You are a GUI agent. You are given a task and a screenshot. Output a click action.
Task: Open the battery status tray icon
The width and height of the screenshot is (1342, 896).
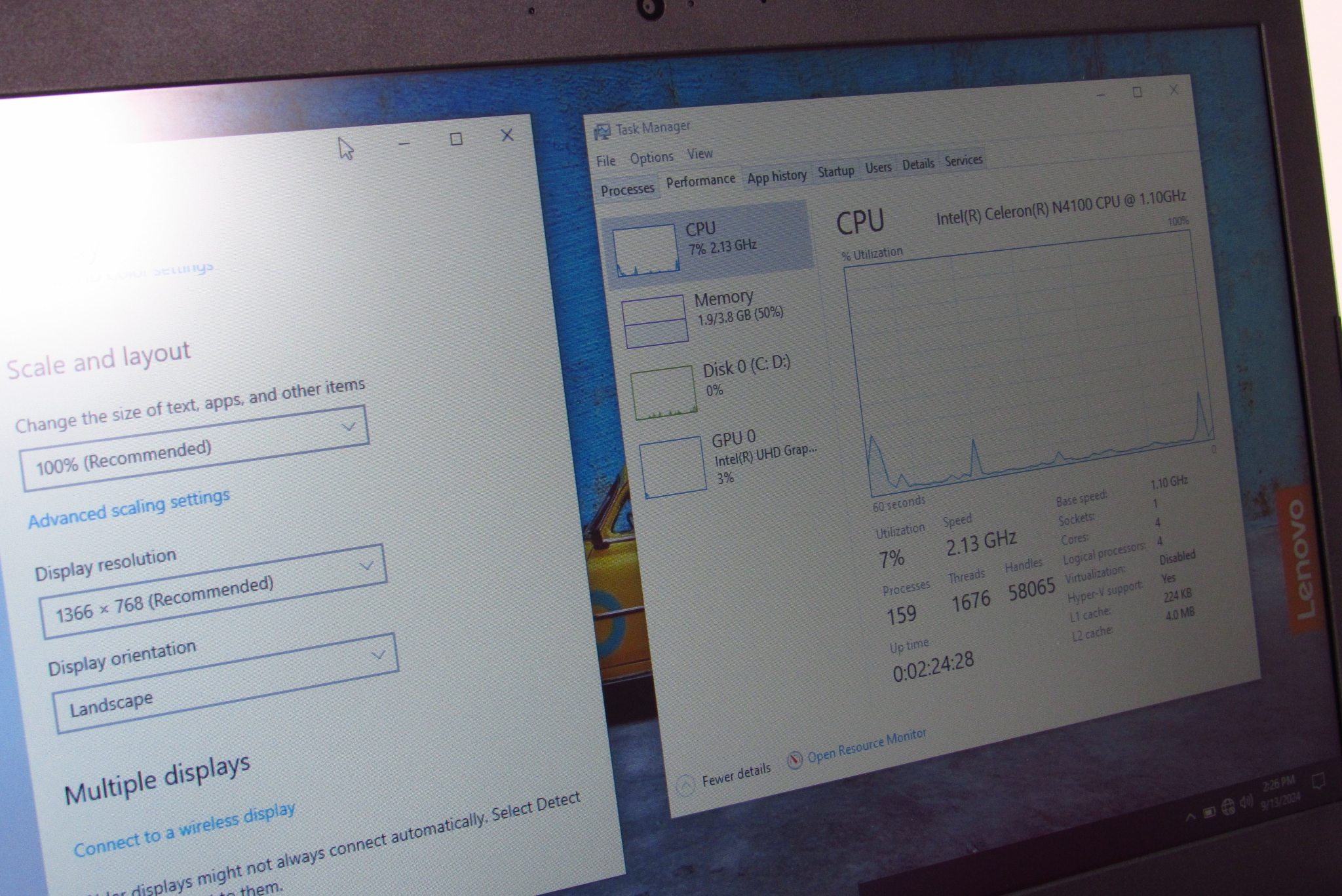click(x=1210, y=812)
